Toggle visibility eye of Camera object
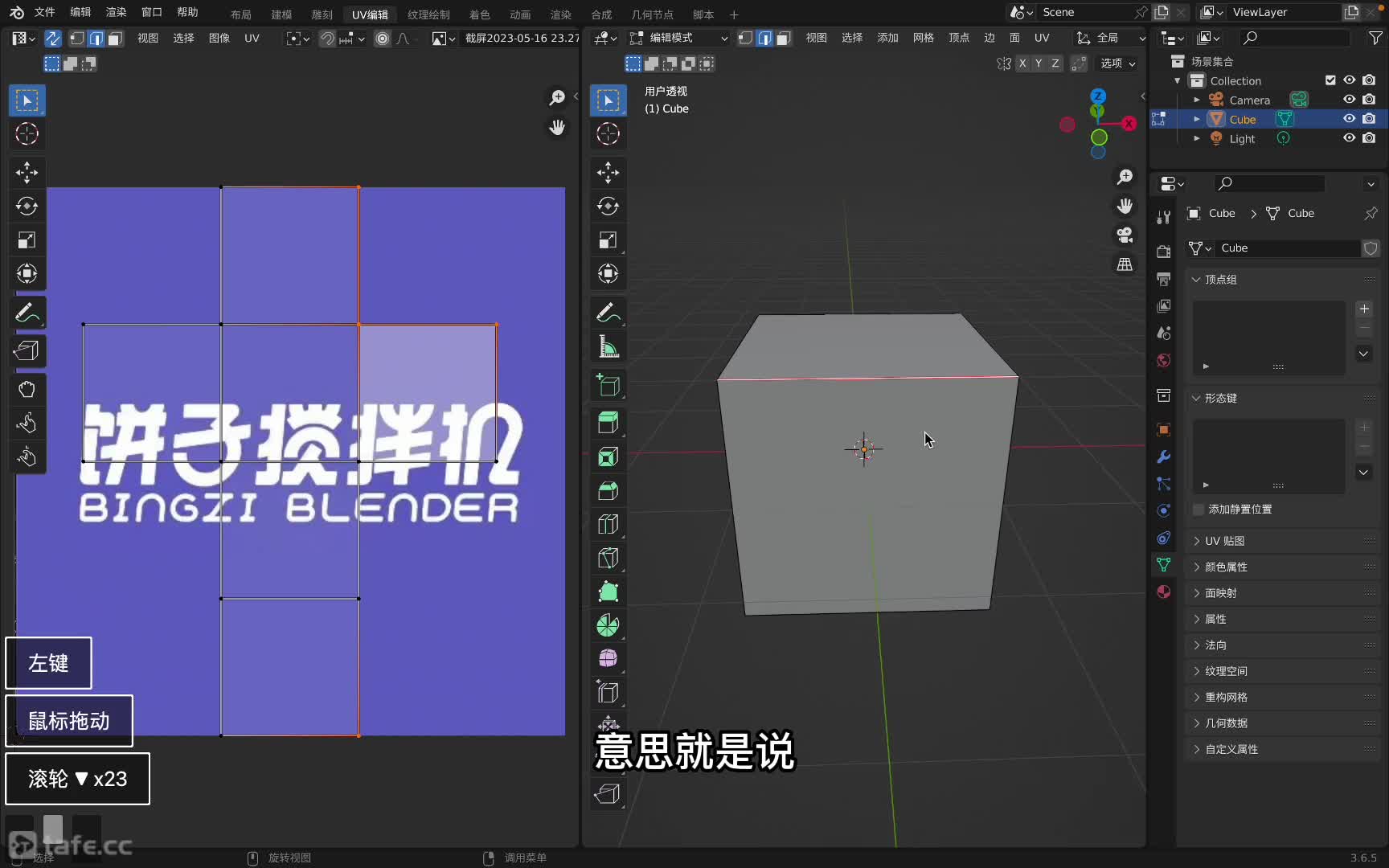Screen dimensions: 1389x868 (x=1350, y=100)
